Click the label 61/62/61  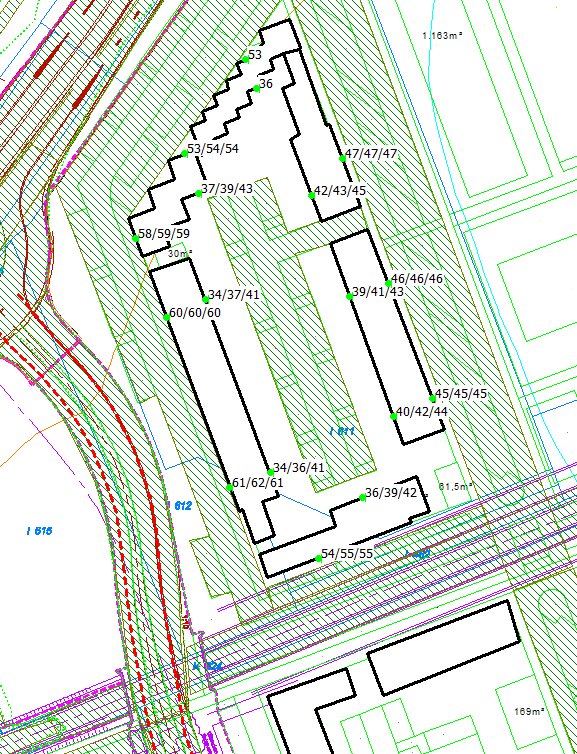coord(257,482)
